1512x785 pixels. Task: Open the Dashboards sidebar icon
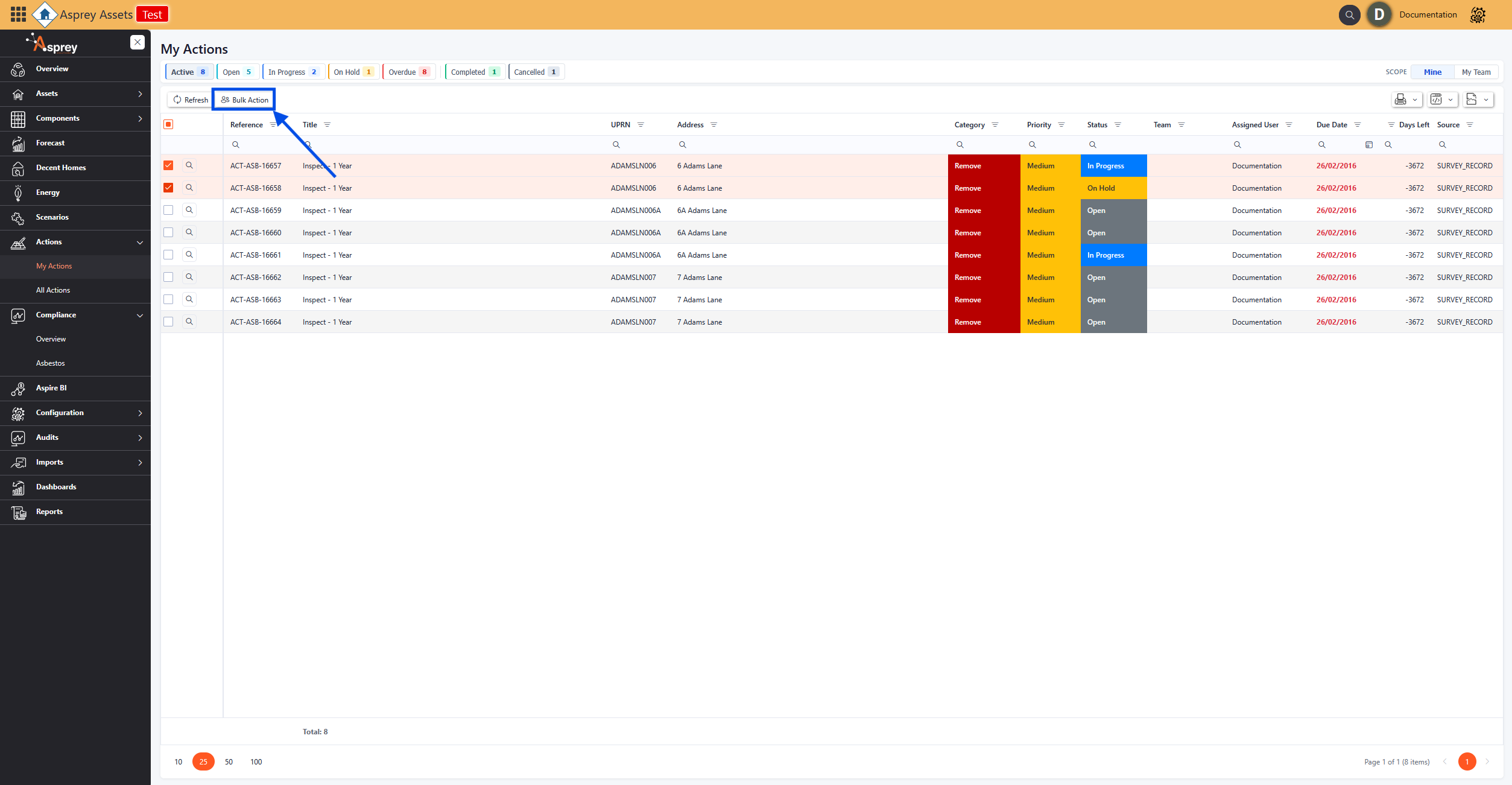(18, 488)
